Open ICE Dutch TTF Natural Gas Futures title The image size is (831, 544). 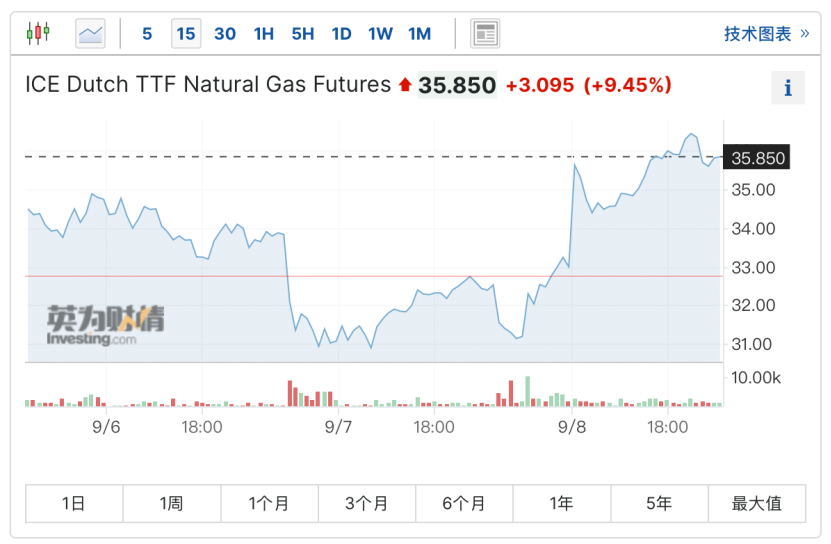[208, 85]
